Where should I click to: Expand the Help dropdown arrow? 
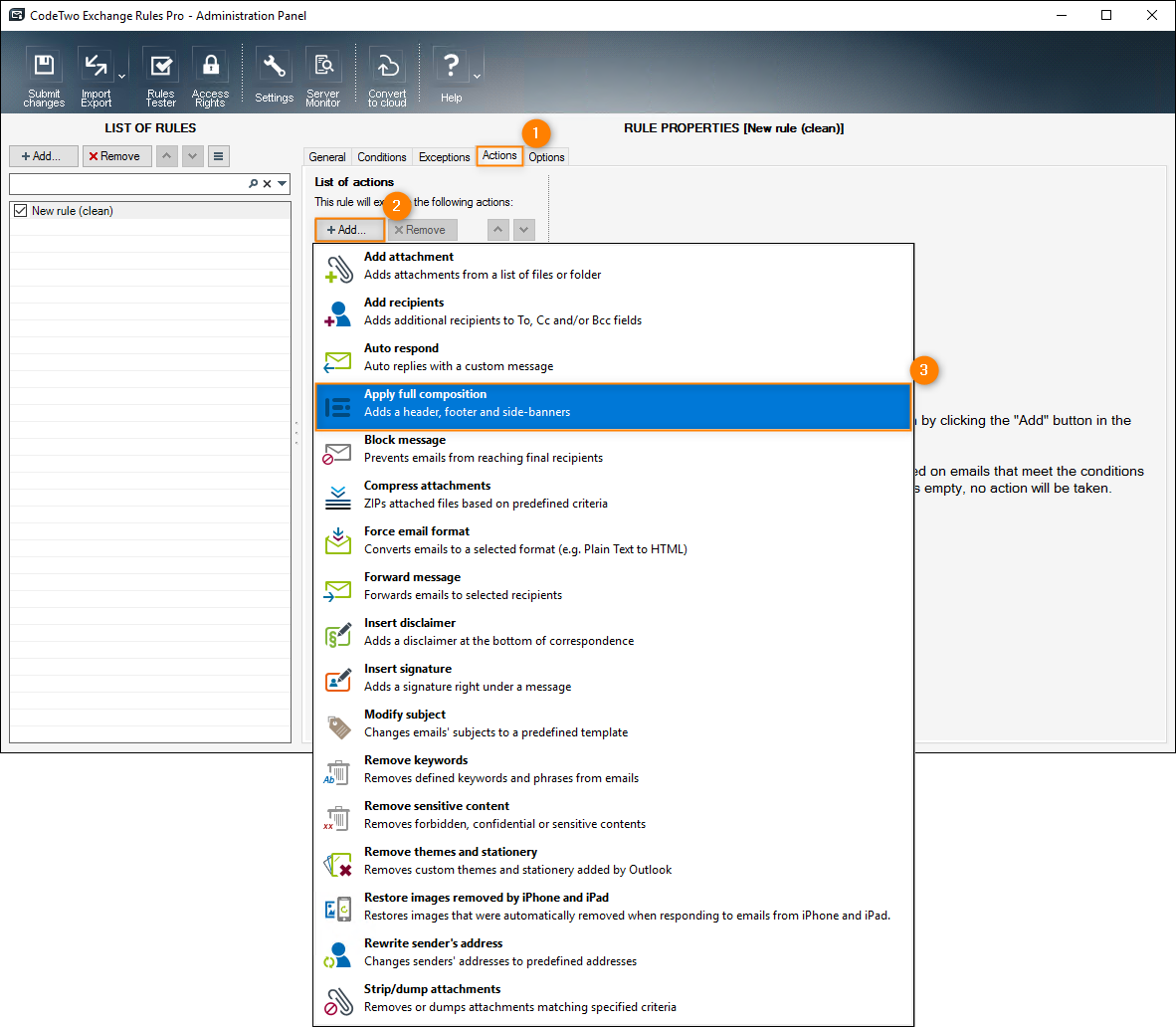pos(477,77)
